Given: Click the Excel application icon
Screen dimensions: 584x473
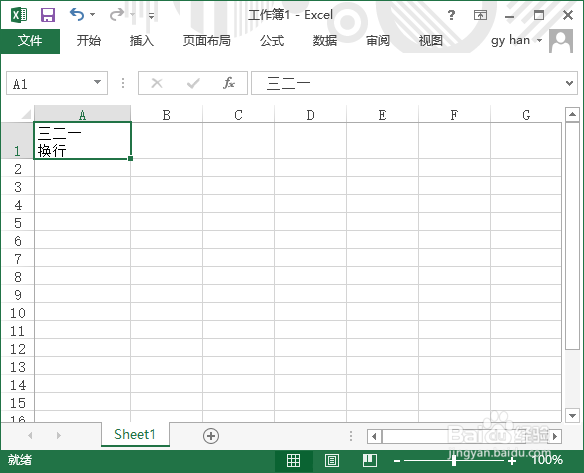Looking at the screenshot, I should [19, 15].
